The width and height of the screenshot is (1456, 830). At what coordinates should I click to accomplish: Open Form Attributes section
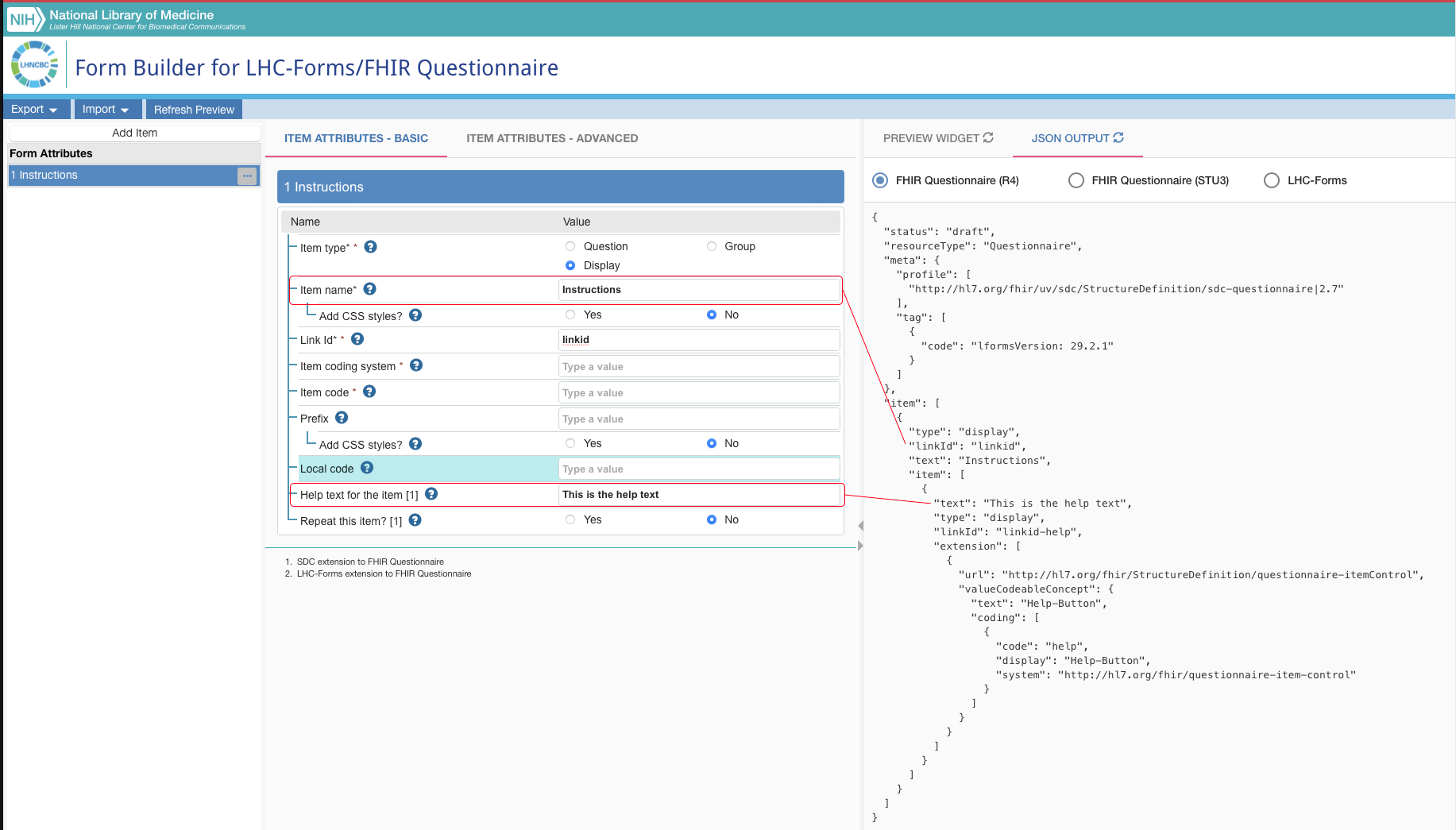134,153
